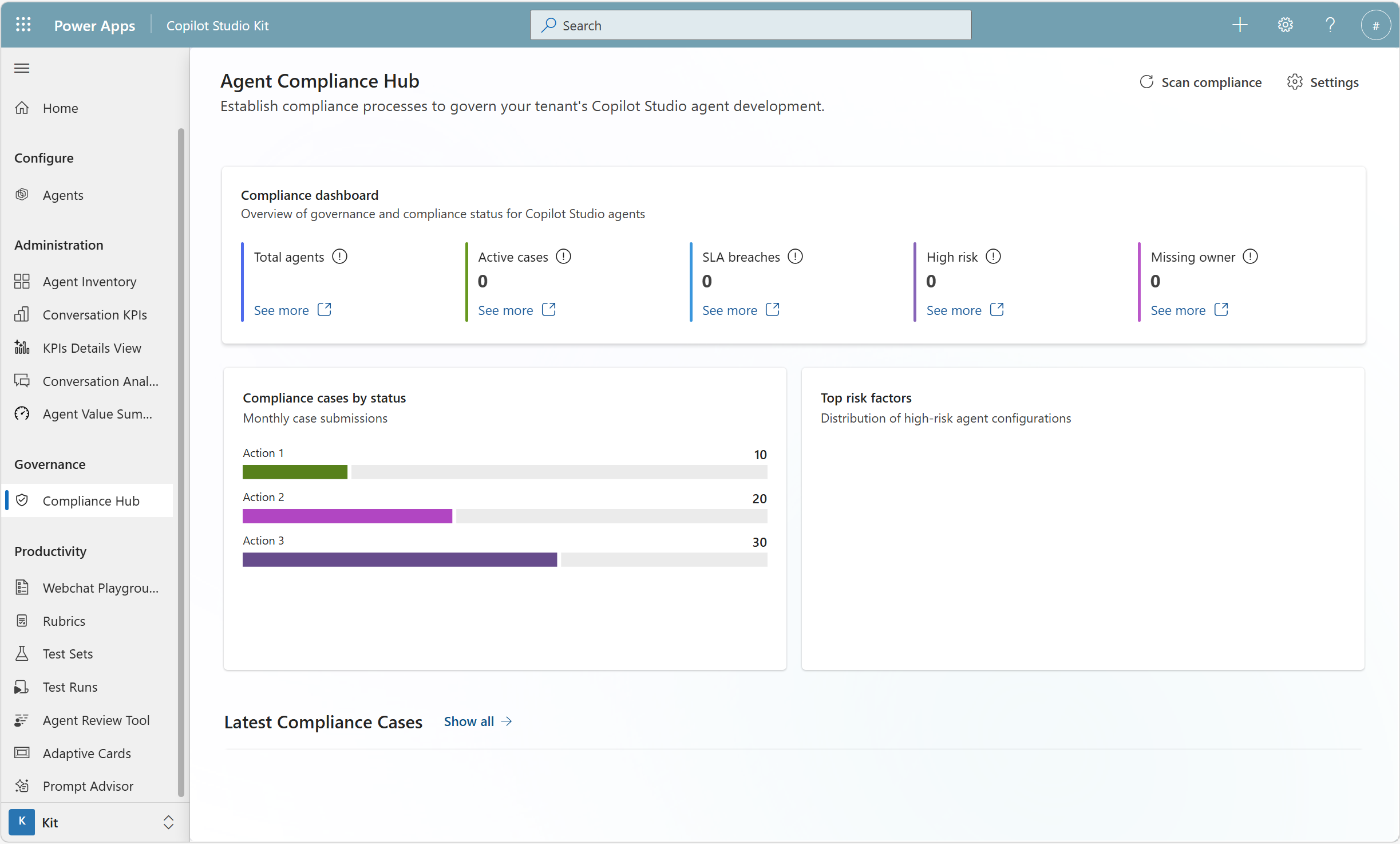The width and height of the screenshot is (1400, 844).
Task: Select Compliance Hub navigation item
Action: coord(90,501)
